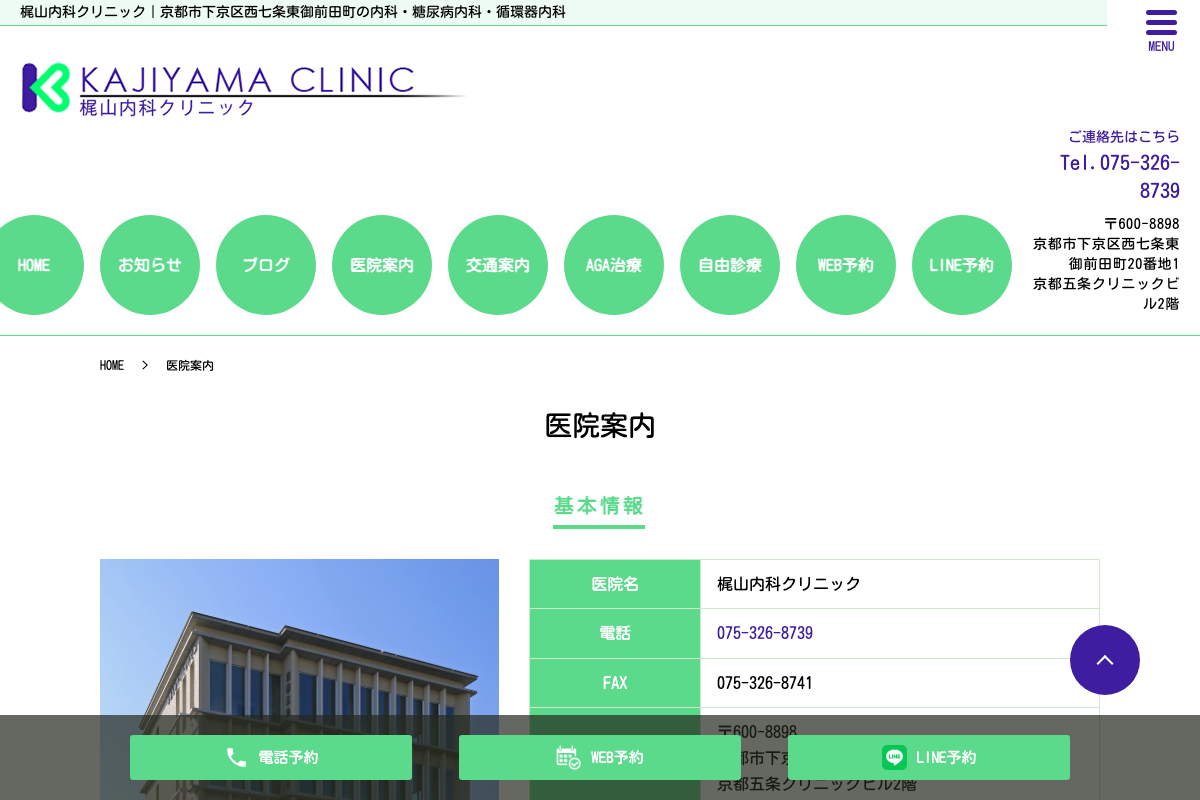
Task: Select the AGA治療 circular icon
Action: (x=613, y=265)
